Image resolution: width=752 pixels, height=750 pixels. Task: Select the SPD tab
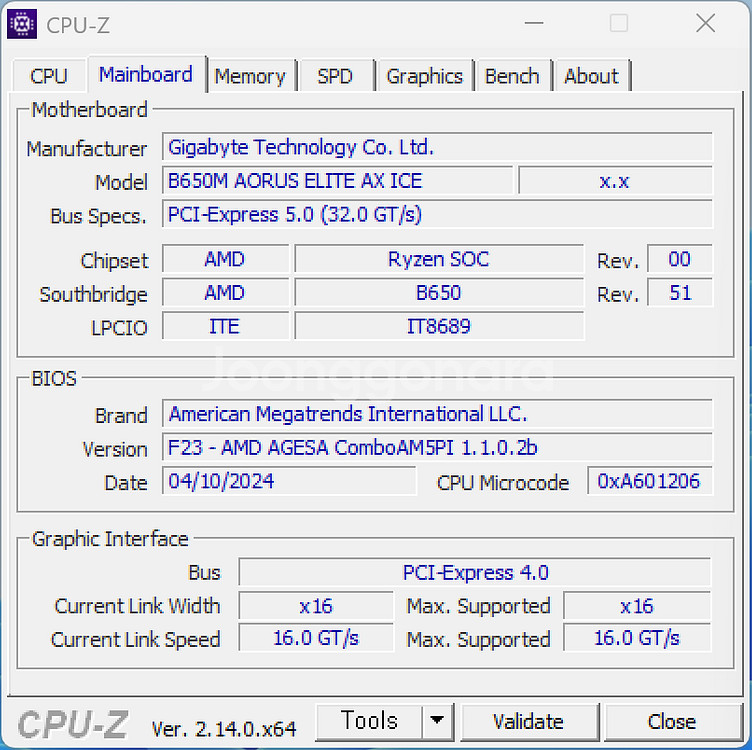(x=334, y=76)
